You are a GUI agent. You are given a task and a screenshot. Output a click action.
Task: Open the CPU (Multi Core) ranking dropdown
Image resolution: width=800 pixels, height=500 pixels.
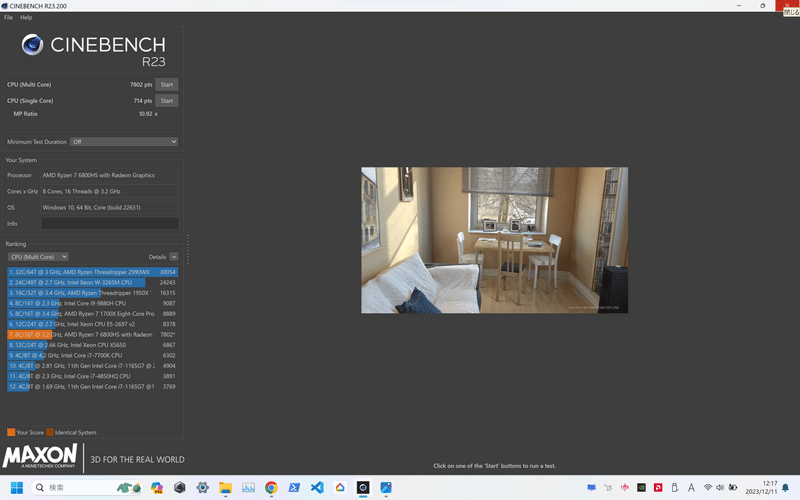point(38,257)
